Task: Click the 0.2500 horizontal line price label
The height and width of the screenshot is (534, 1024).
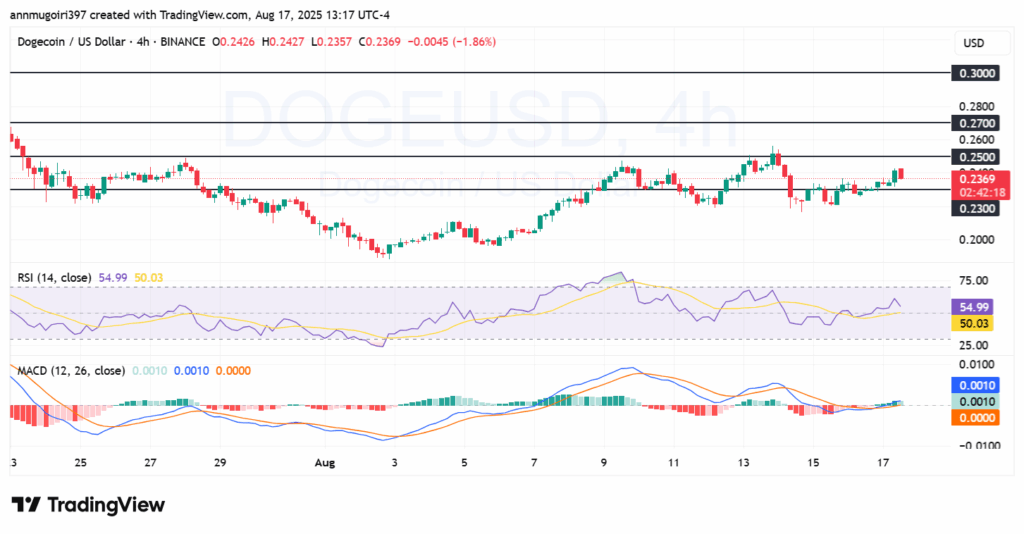Action: pyautogui.click(x=976, y=157)
